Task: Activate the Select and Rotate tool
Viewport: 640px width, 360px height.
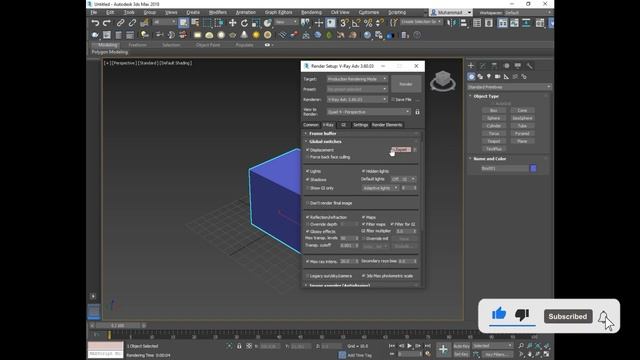Action: 244,23
